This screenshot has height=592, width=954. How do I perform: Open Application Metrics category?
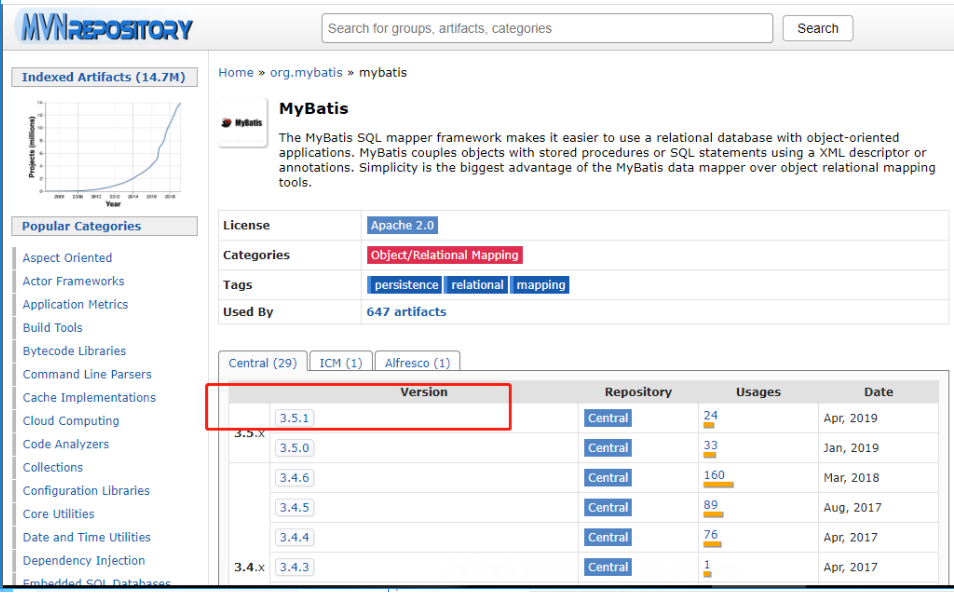(75, 304)
